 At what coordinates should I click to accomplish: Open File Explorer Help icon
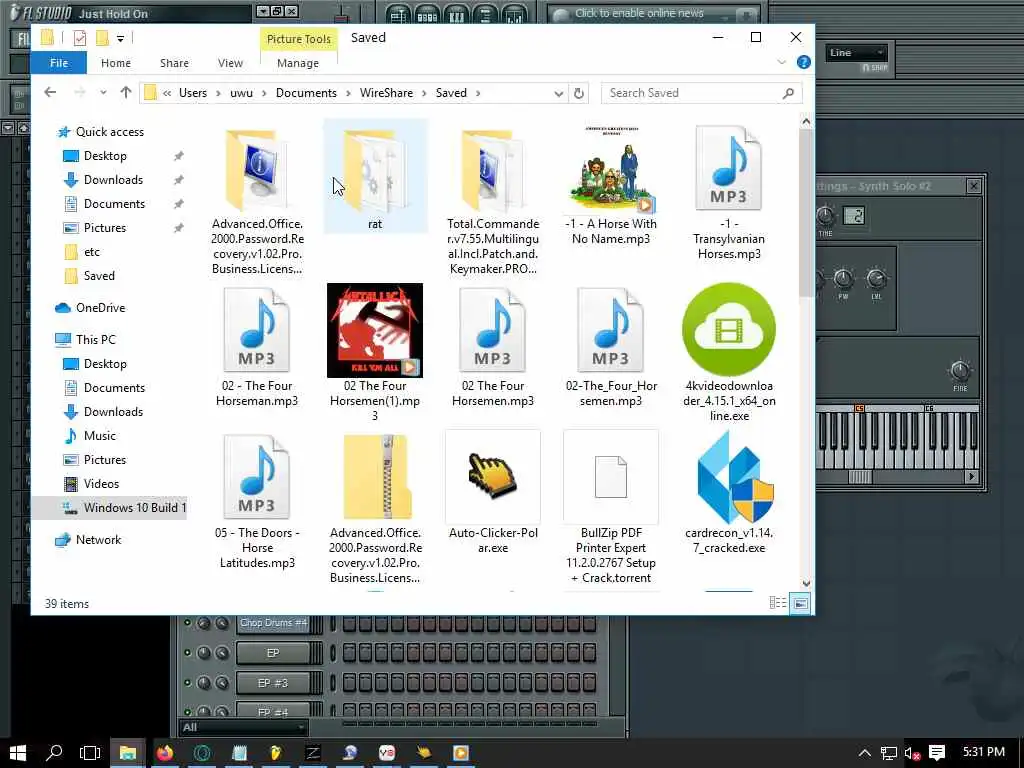(804, 62)
